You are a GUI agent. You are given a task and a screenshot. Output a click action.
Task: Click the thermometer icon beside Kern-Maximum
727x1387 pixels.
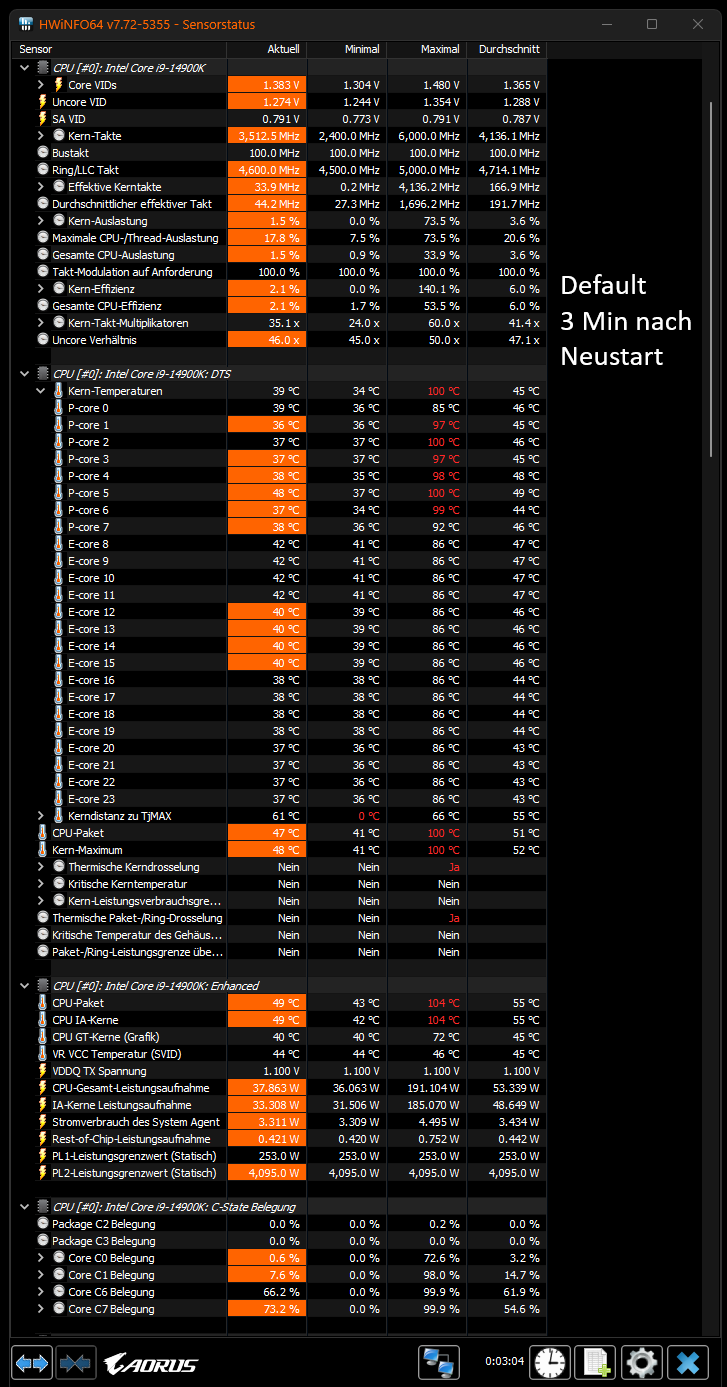coord(42,850)
